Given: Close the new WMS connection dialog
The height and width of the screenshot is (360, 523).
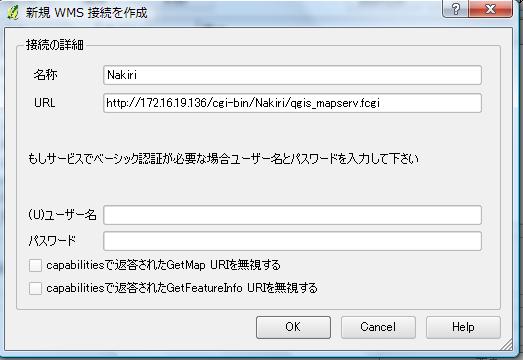Looking at the screenshot, I should tap(490, 8).
